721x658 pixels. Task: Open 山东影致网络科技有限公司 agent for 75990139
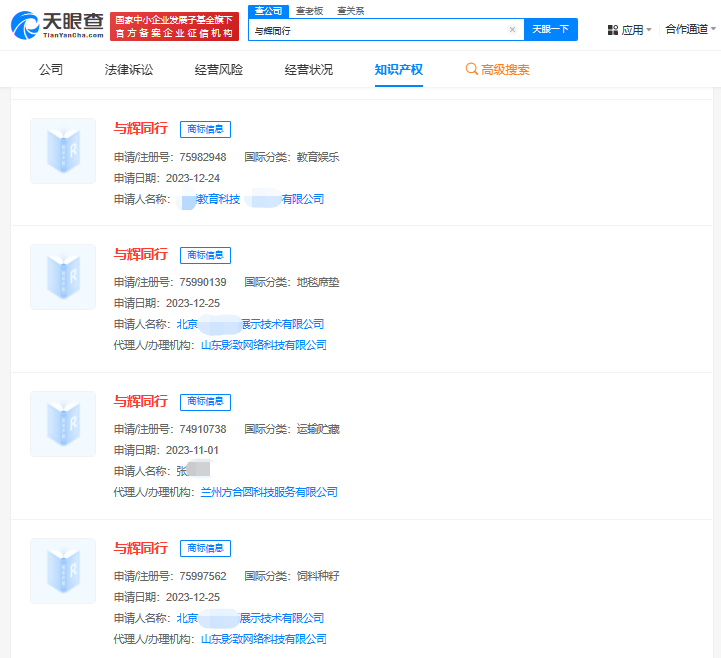264,345
